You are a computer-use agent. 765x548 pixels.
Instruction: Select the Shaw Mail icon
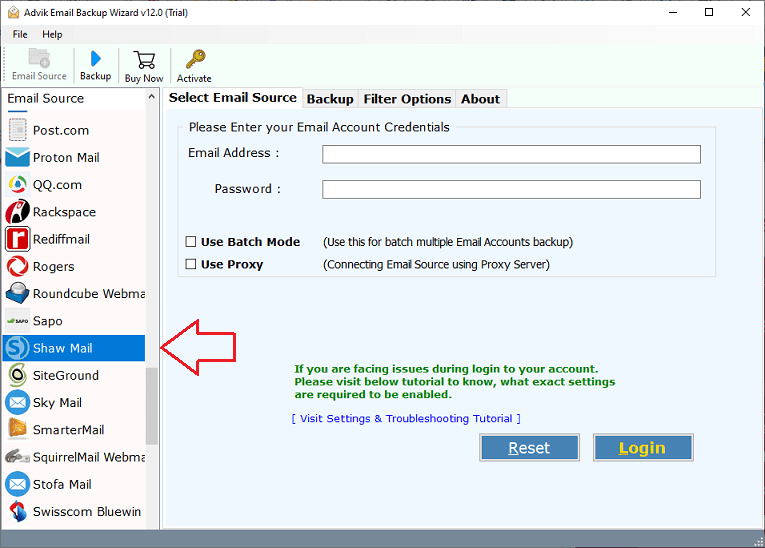point(17,348)
